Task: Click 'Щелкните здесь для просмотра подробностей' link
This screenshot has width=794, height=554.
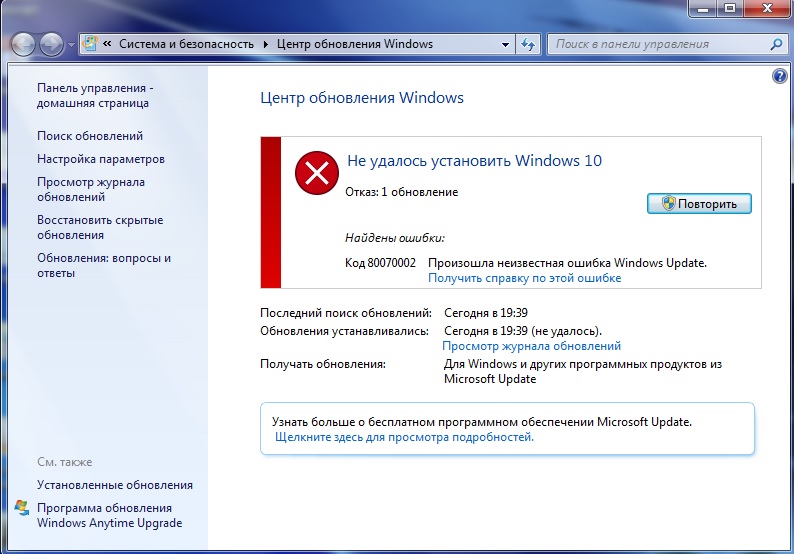Action: pos(404,437)
